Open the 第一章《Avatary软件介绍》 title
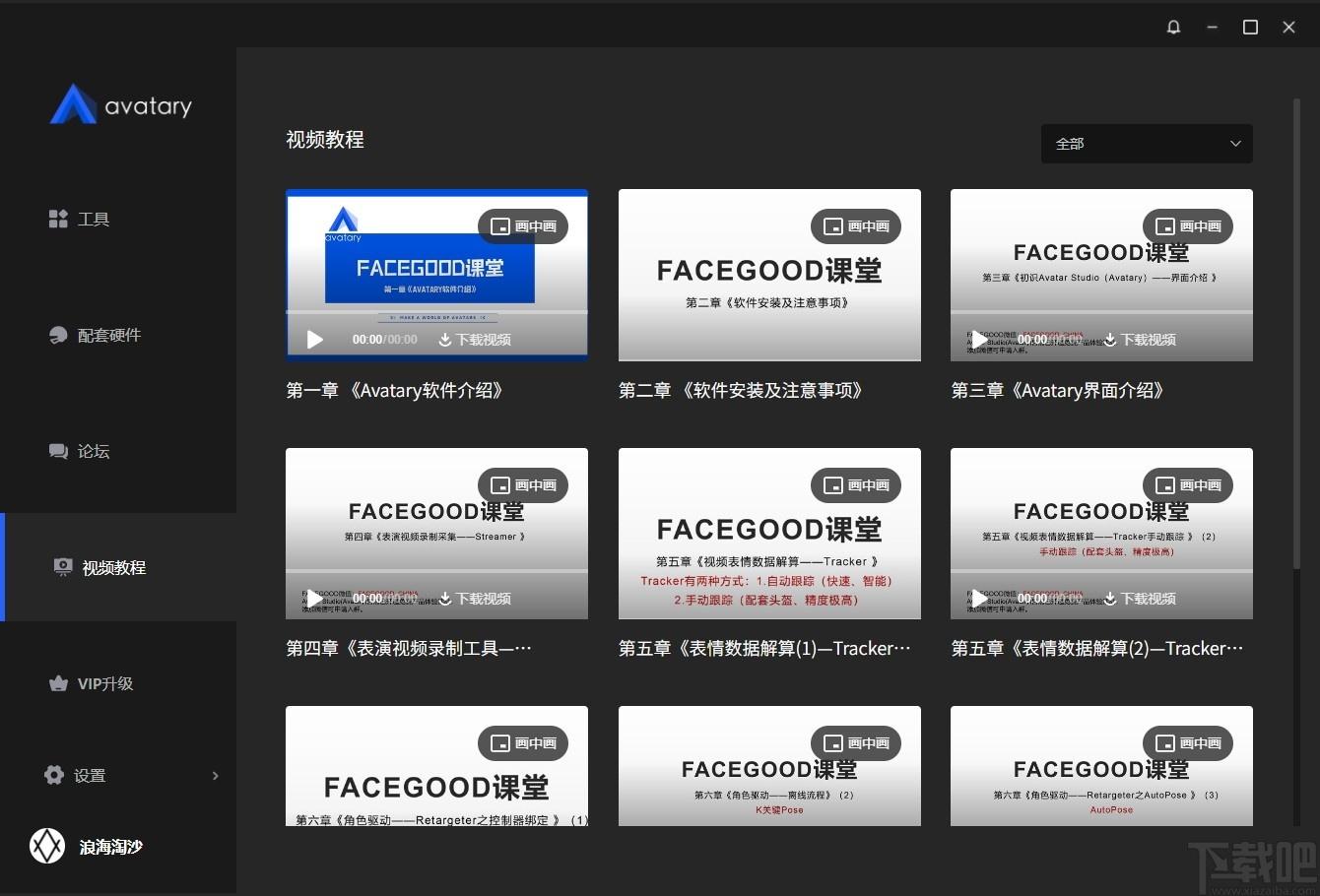This screenshot has height=896, width=1320. pyautogui.click(x=396, y=391)
